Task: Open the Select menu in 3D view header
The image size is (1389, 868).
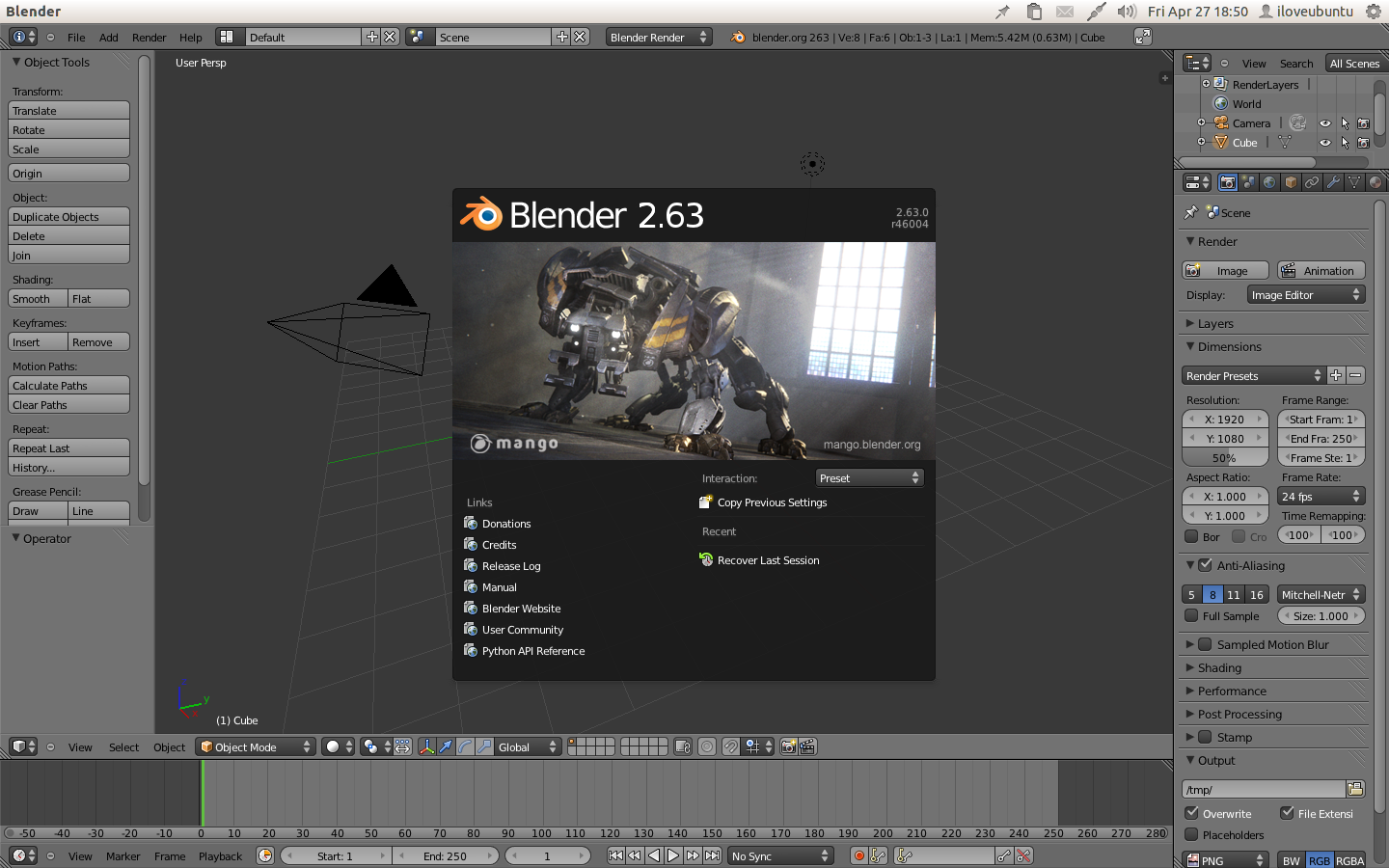Action: [x=123, y=747]
